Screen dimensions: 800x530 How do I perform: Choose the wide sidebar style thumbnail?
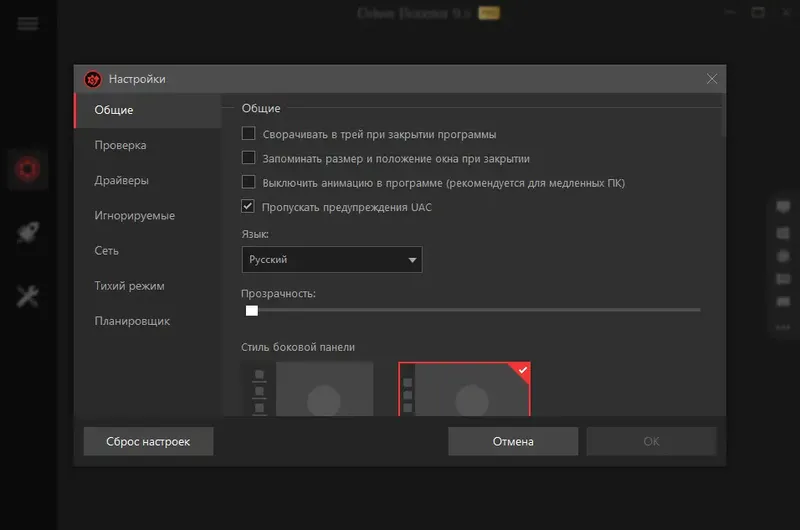point(307,389)
